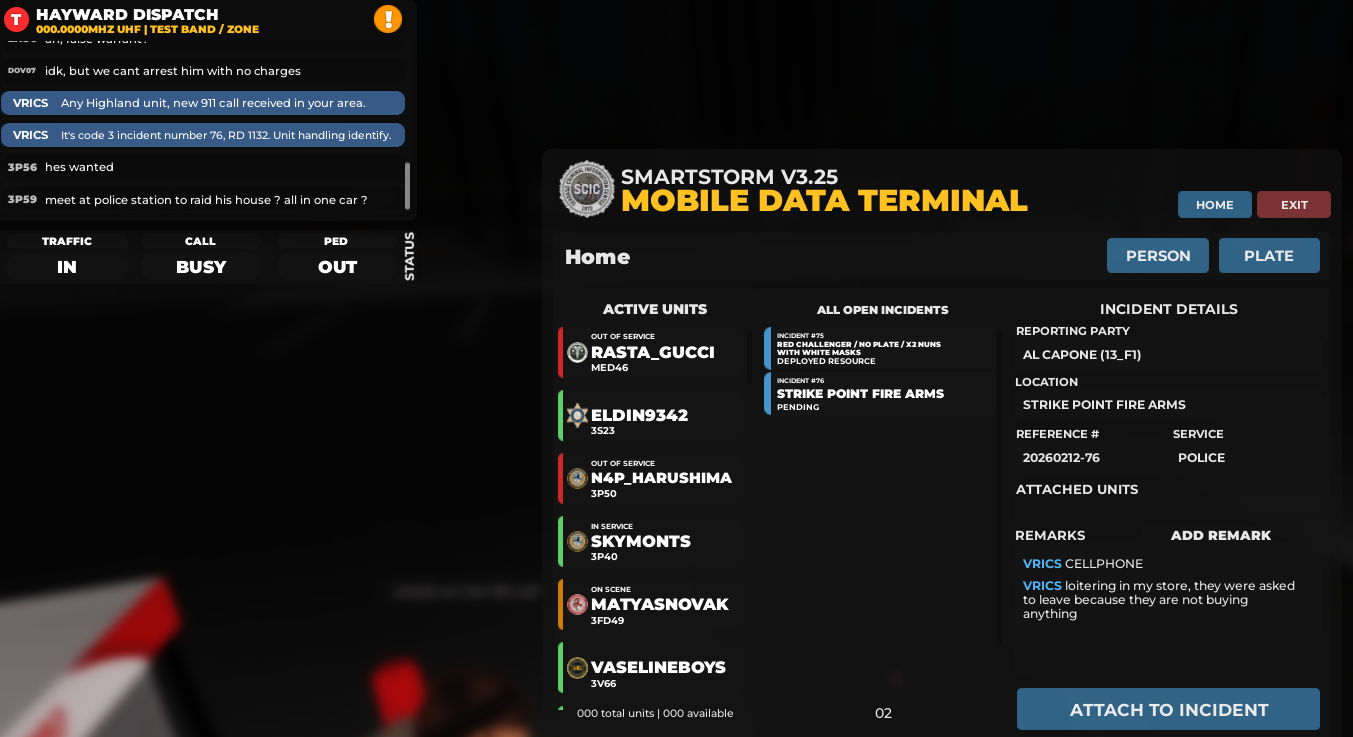Click SKYMONTS unit badge icon
The width and height of the screenshot is (1353, 737).
(577, 541)
